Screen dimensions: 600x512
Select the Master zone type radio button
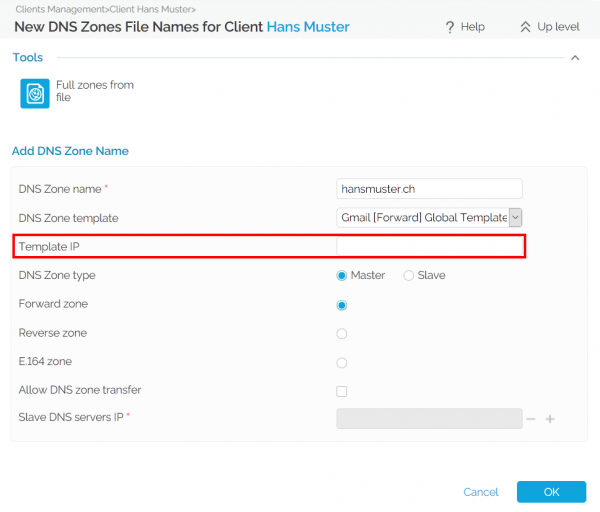pos(342,275)
